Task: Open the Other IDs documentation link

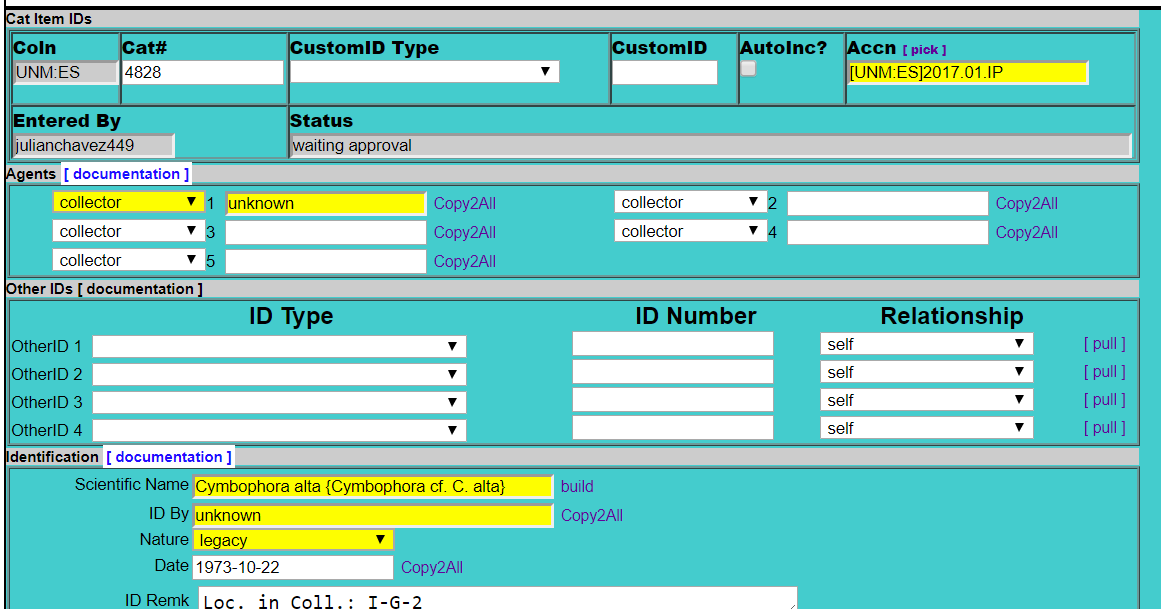Action: click(x=140, y=289)
